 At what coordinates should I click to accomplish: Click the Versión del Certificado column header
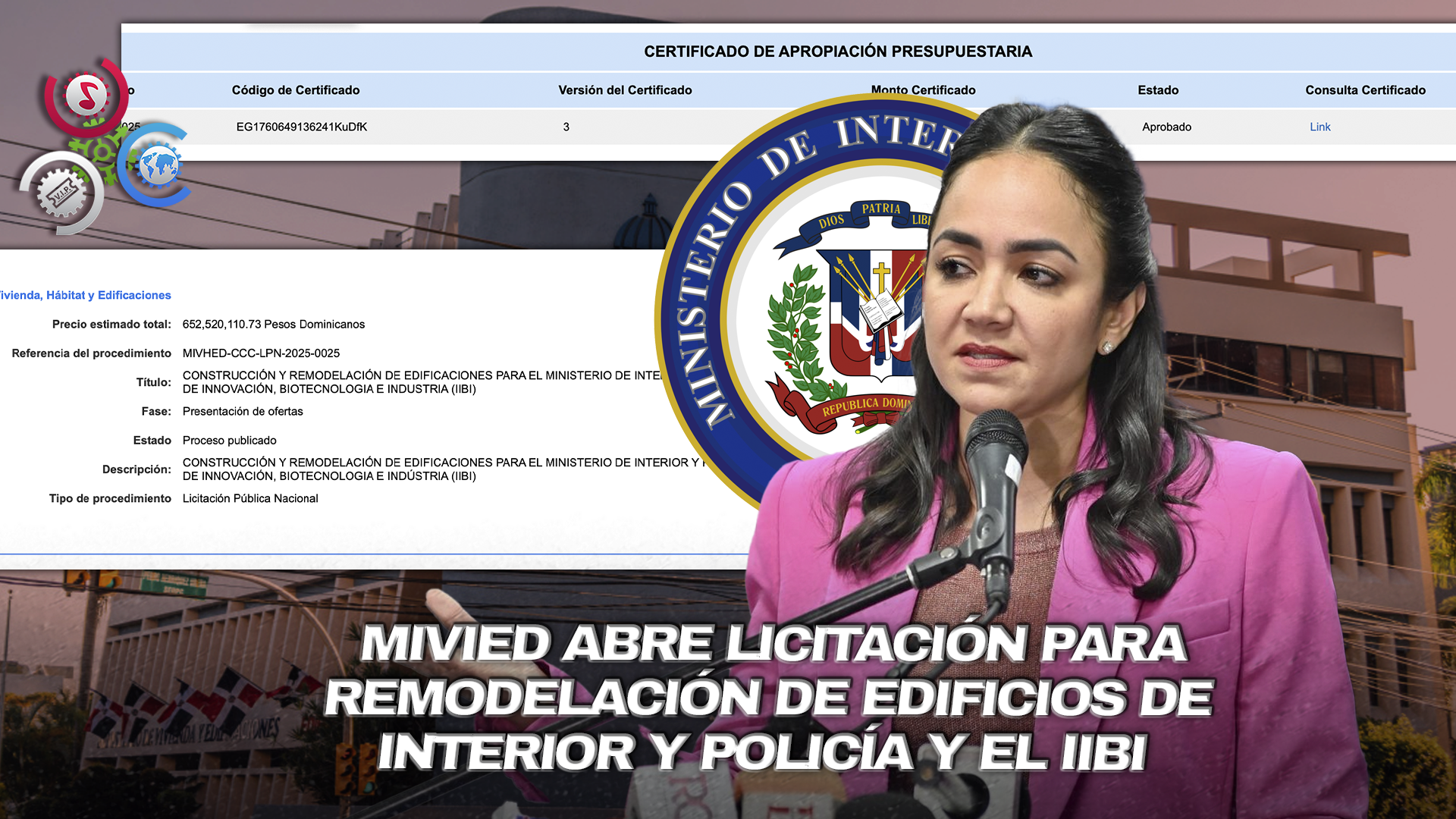tap(625, 90)
